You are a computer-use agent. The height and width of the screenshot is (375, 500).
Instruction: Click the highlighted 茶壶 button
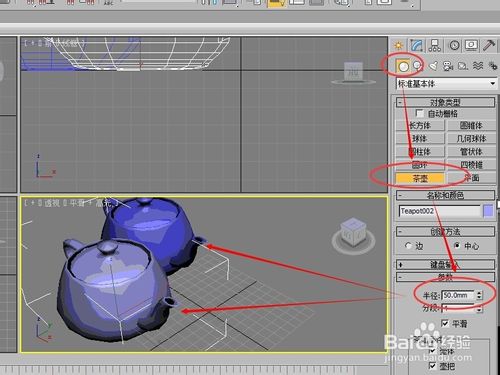click(420, 178)
